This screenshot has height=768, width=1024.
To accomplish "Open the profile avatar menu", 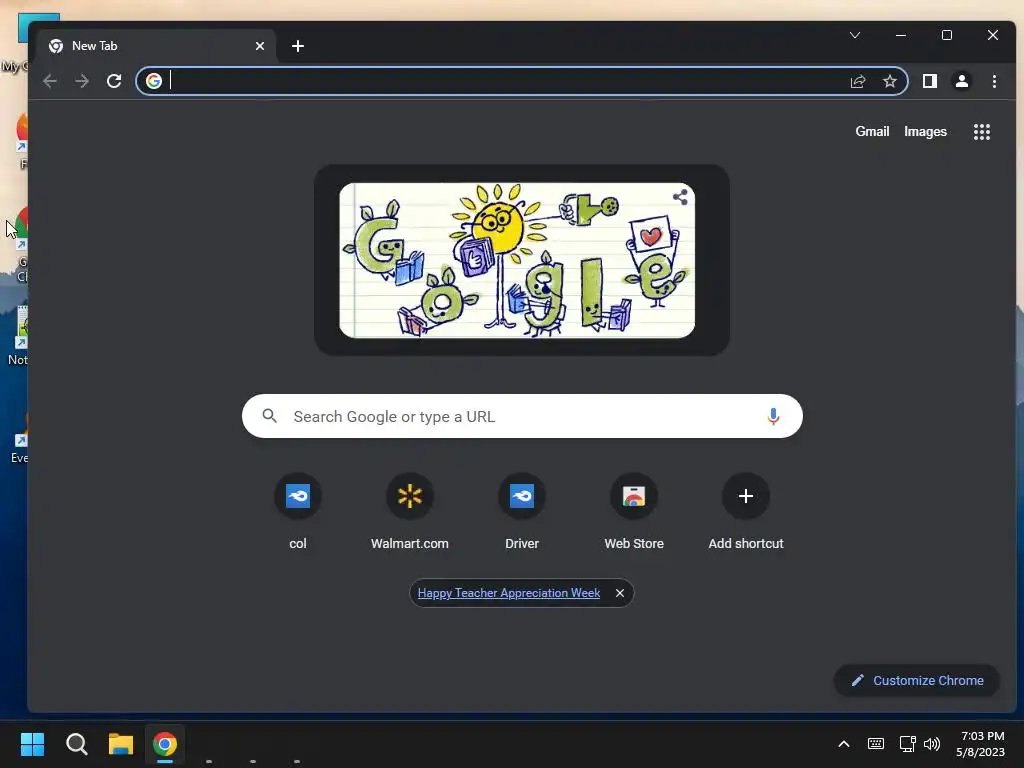I will (962, 81).
